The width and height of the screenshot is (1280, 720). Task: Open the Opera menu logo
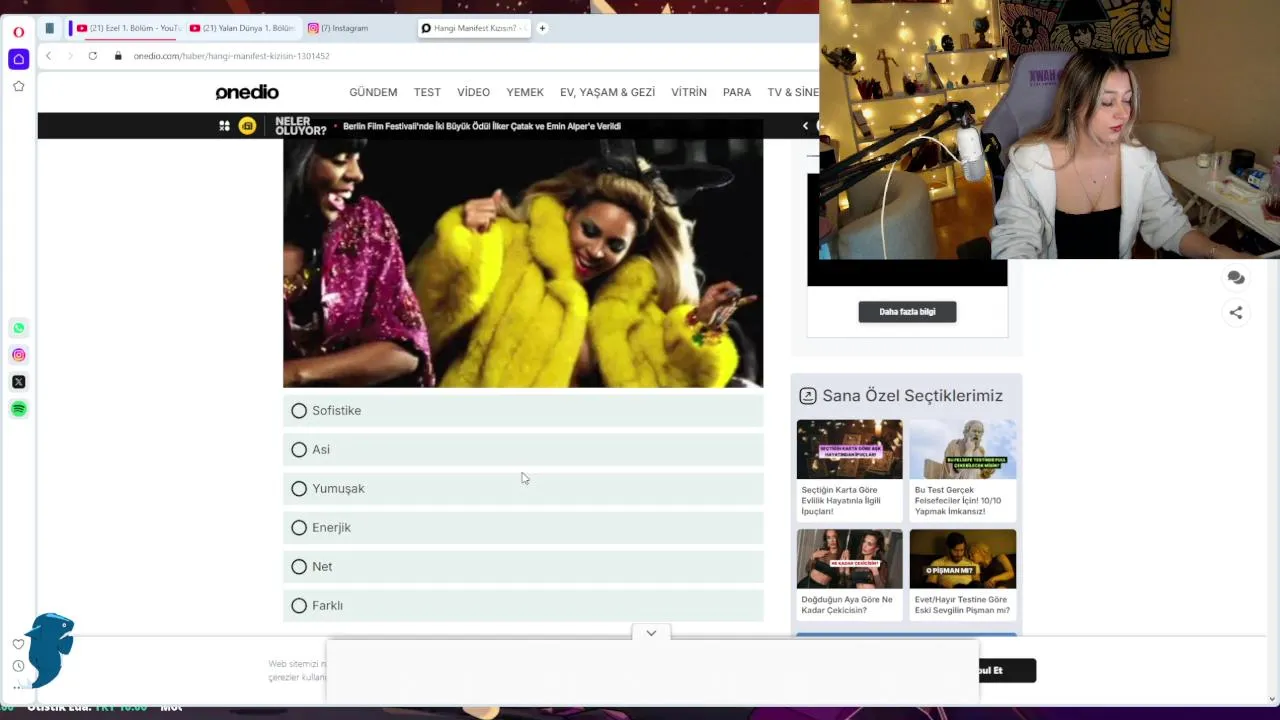click(x=18, y=32)
